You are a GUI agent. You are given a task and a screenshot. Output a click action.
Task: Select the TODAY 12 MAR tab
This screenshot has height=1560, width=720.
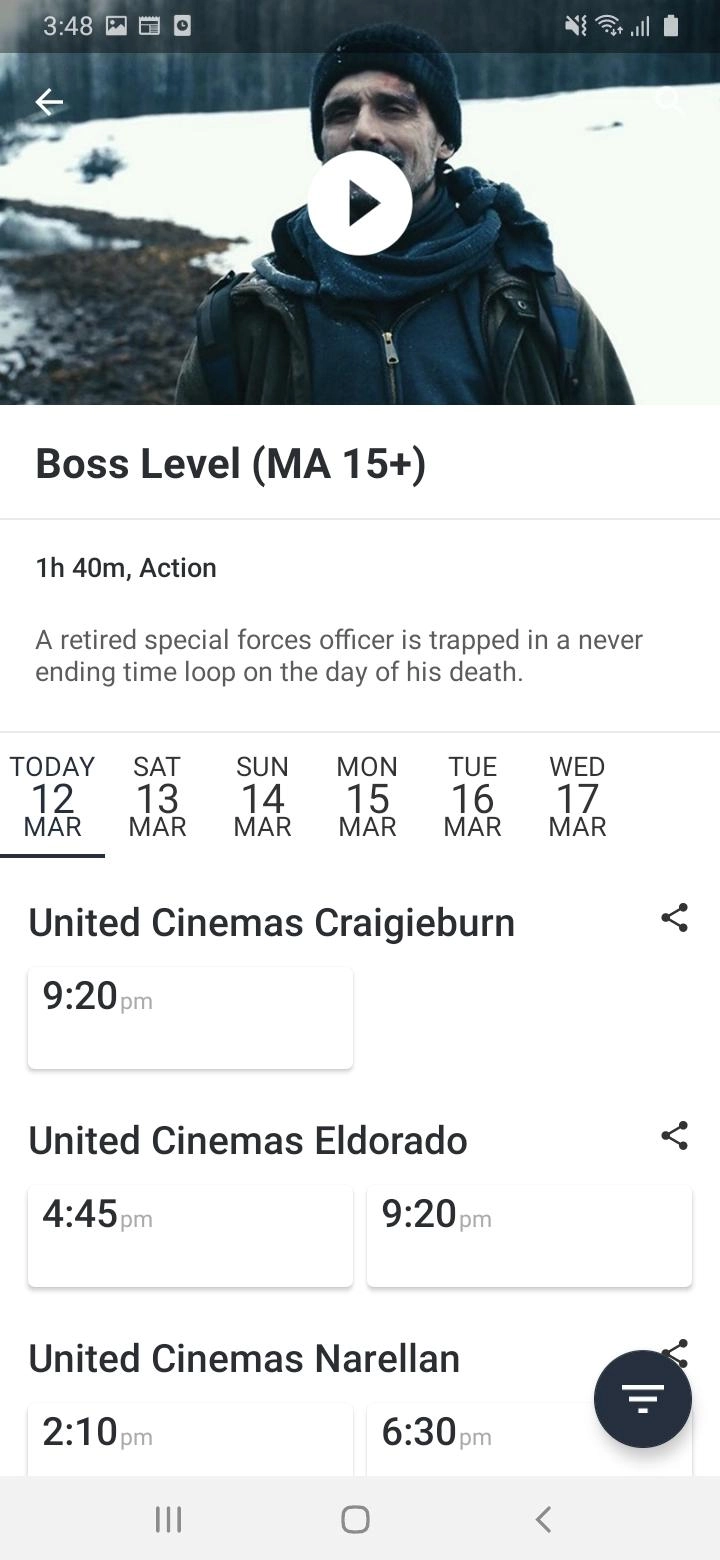[x=52, y=797]
